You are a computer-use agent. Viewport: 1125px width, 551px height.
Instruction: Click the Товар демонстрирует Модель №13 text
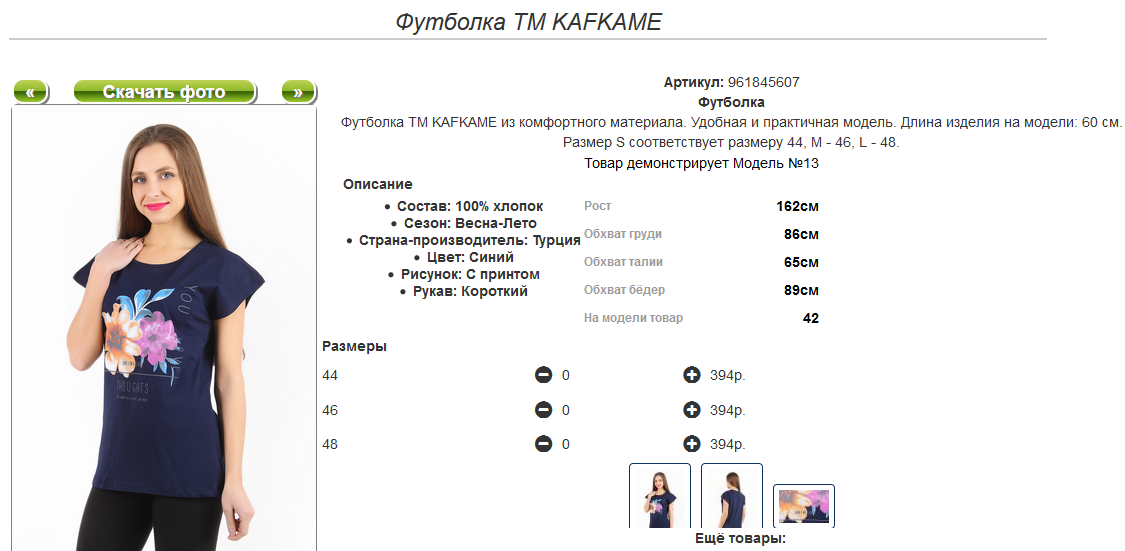(x=702, y=164)
